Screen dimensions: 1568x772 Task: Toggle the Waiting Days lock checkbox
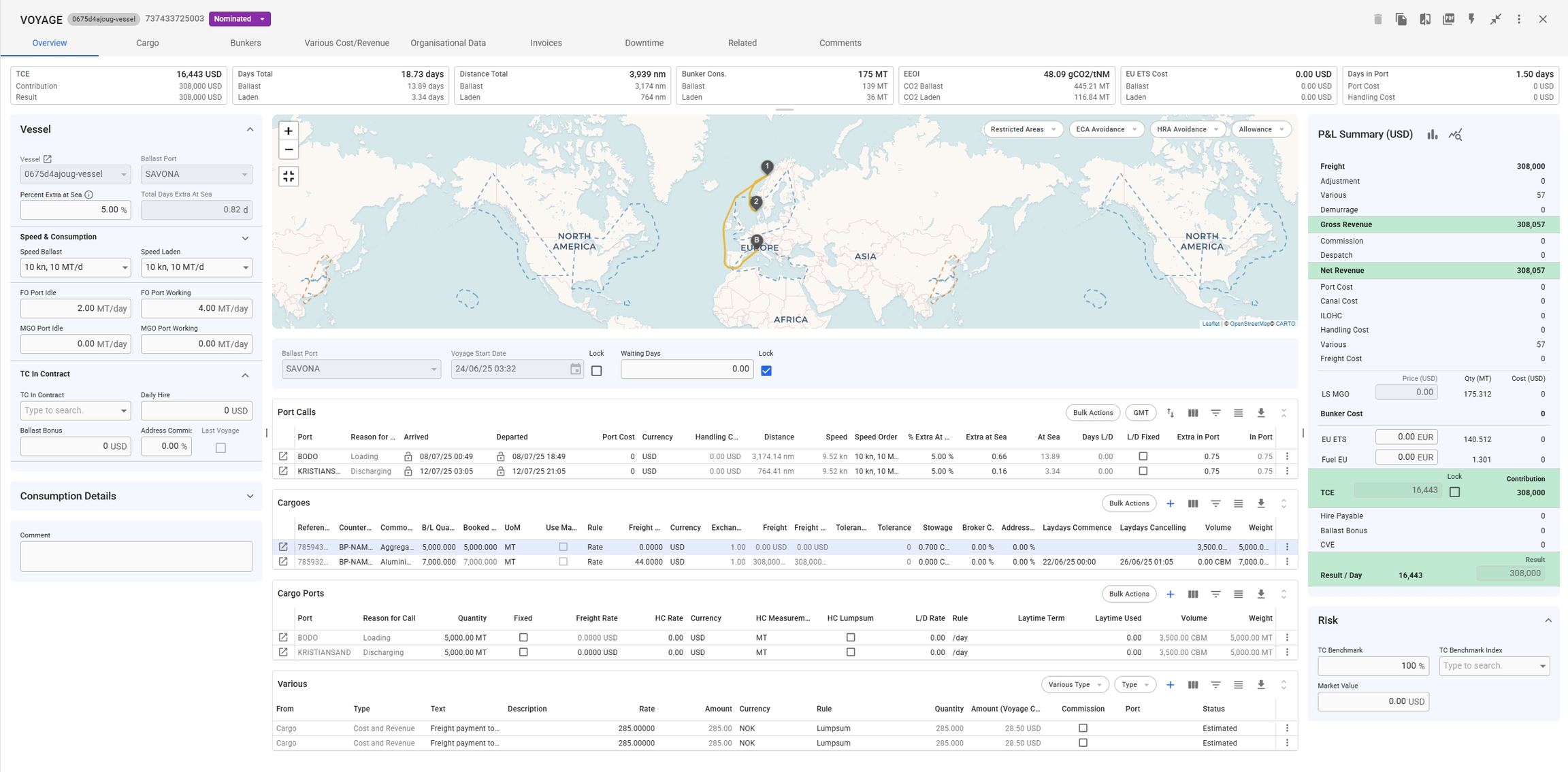[x=766, y=371]
